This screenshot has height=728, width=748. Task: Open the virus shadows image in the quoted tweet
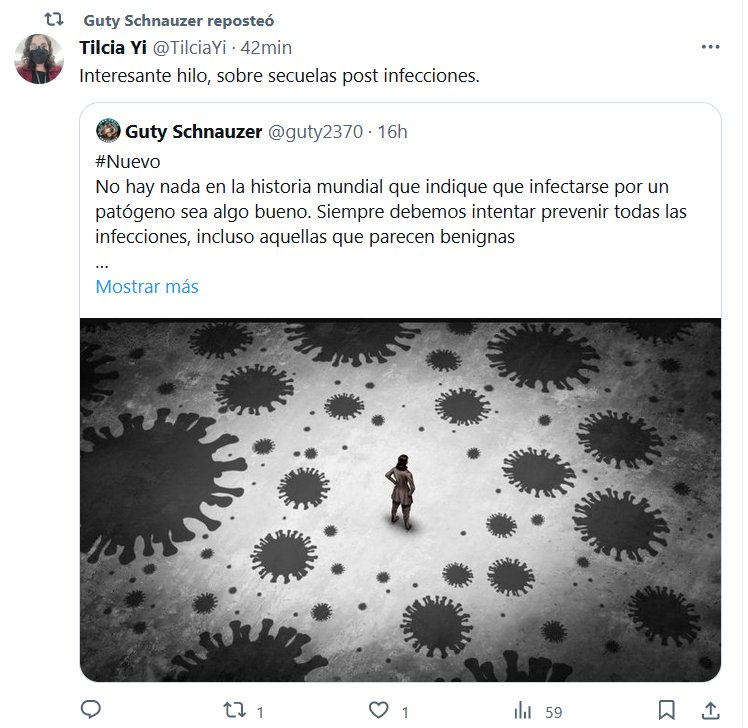click(x=400, y=500)
